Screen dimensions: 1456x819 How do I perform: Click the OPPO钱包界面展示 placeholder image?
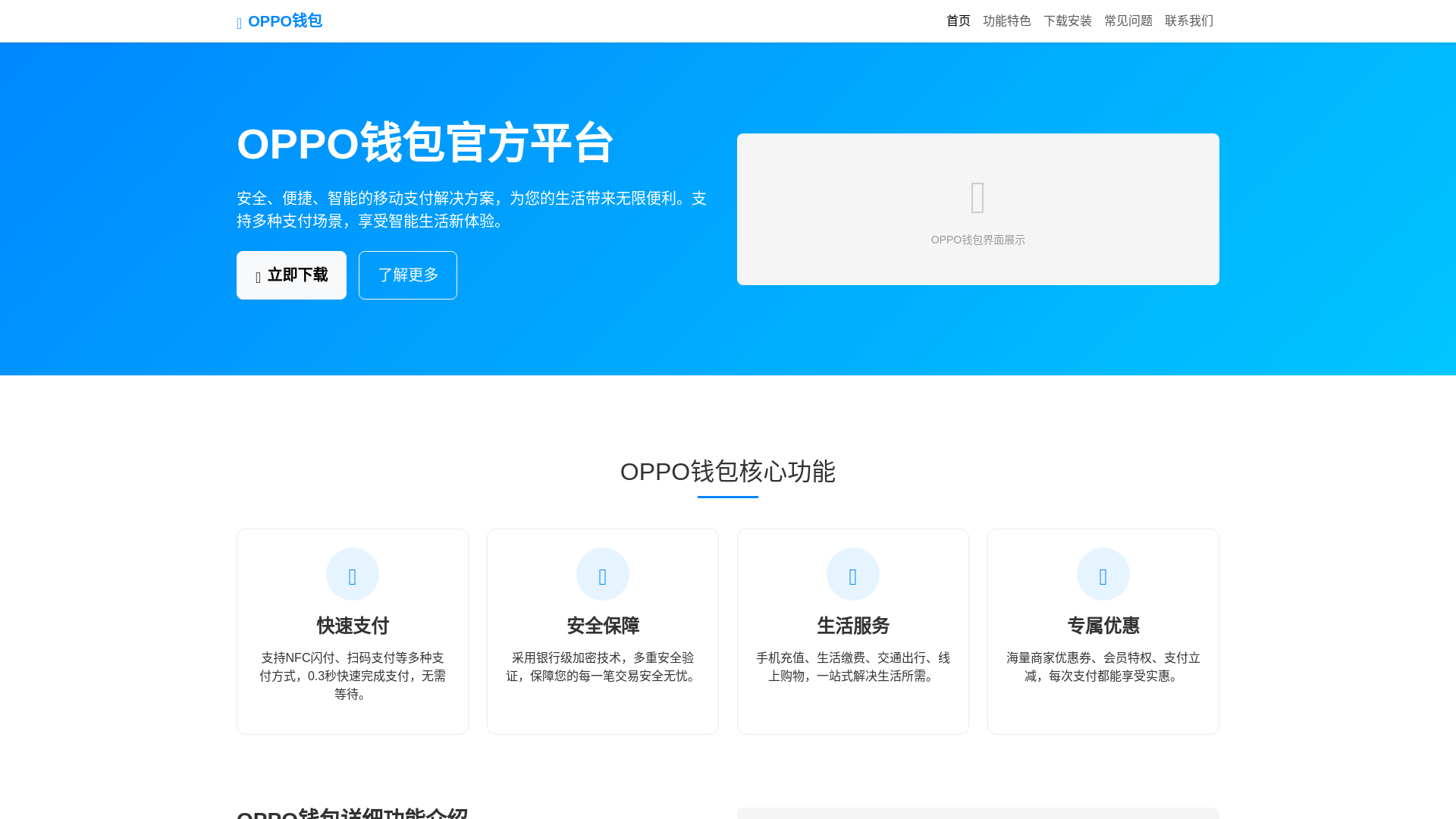pyautogui.click(x=978, y=209)
